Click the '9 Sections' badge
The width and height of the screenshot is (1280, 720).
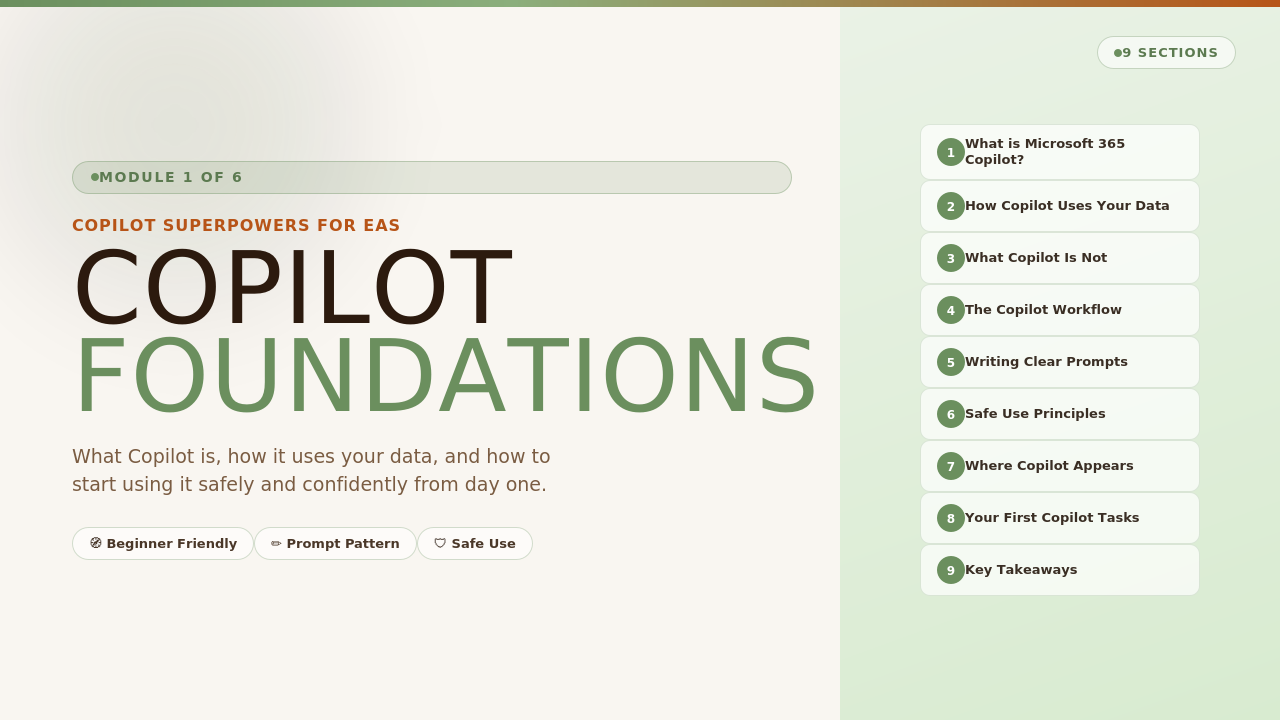[x=1166, y=53]
